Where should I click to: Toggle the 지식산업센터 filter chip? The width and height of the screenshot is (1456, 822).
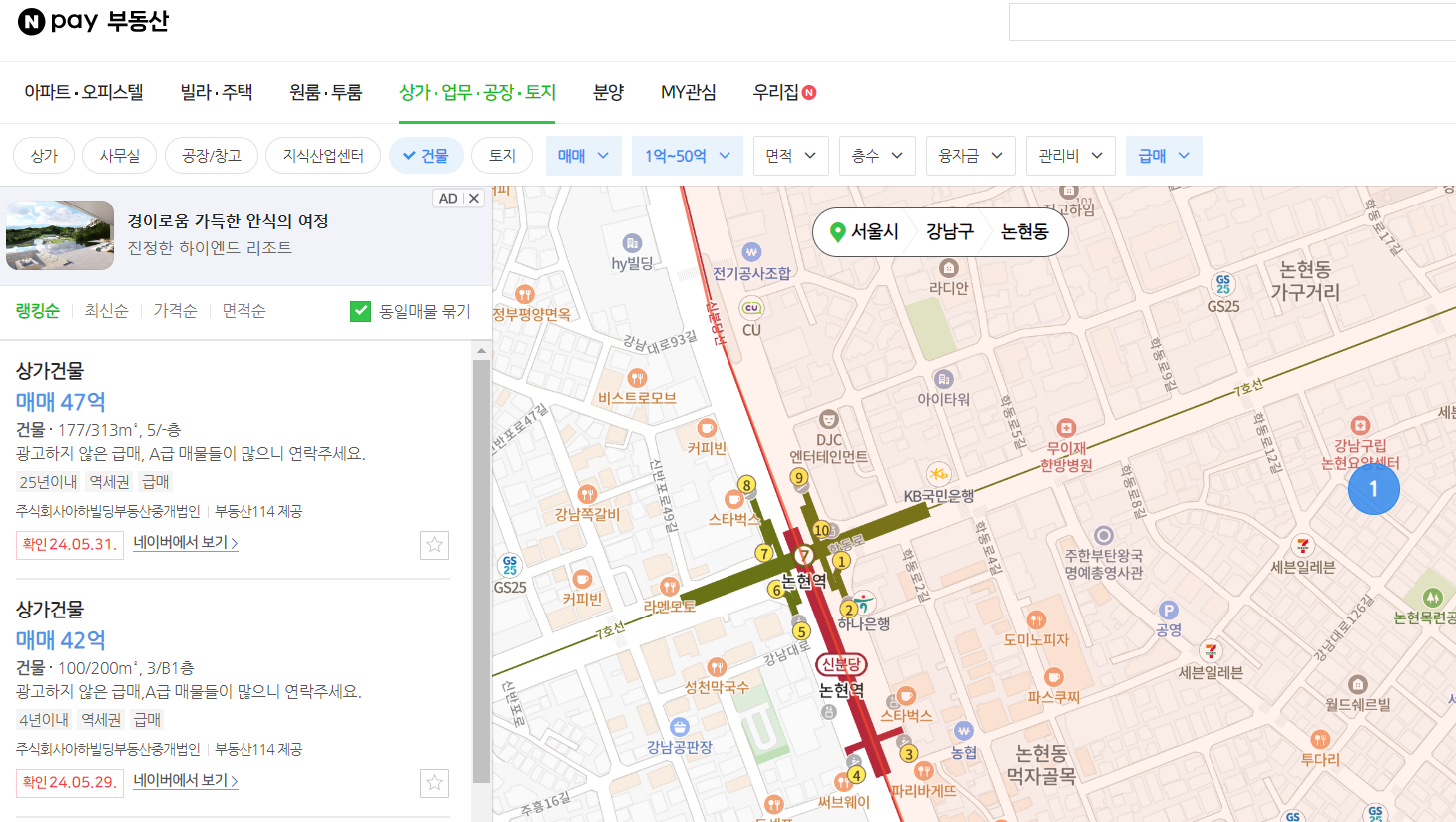pyautogui.click(x=323, y=156)
